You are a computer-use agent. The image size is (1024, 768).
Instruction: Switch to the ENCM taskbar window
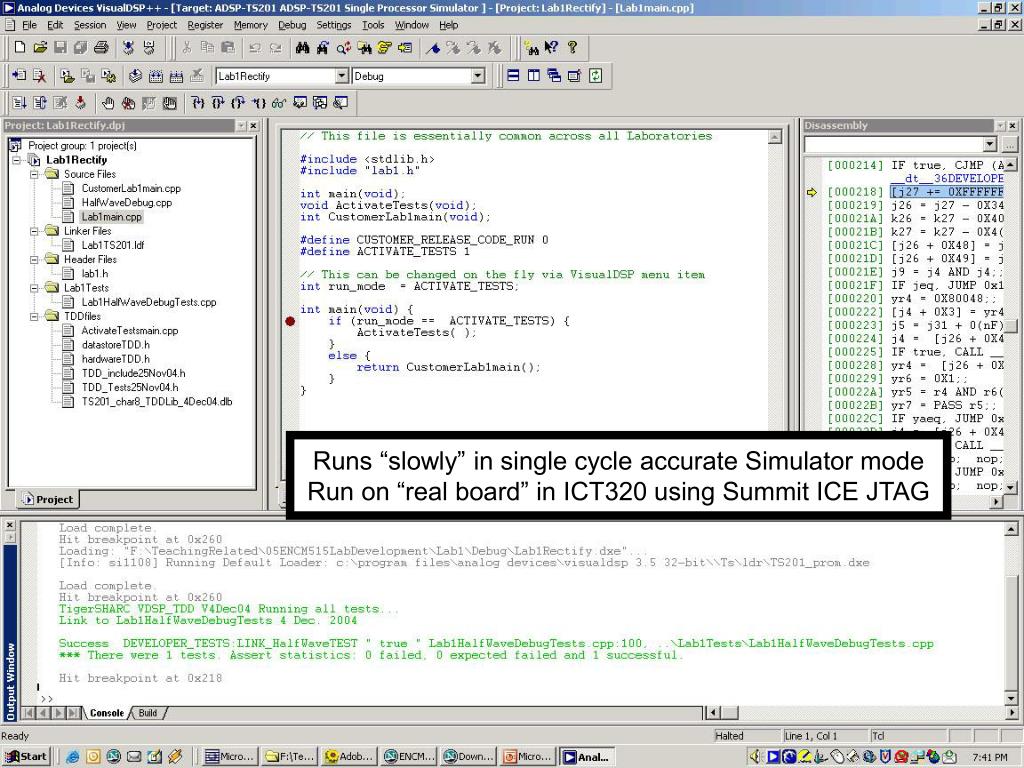point(409,756)
